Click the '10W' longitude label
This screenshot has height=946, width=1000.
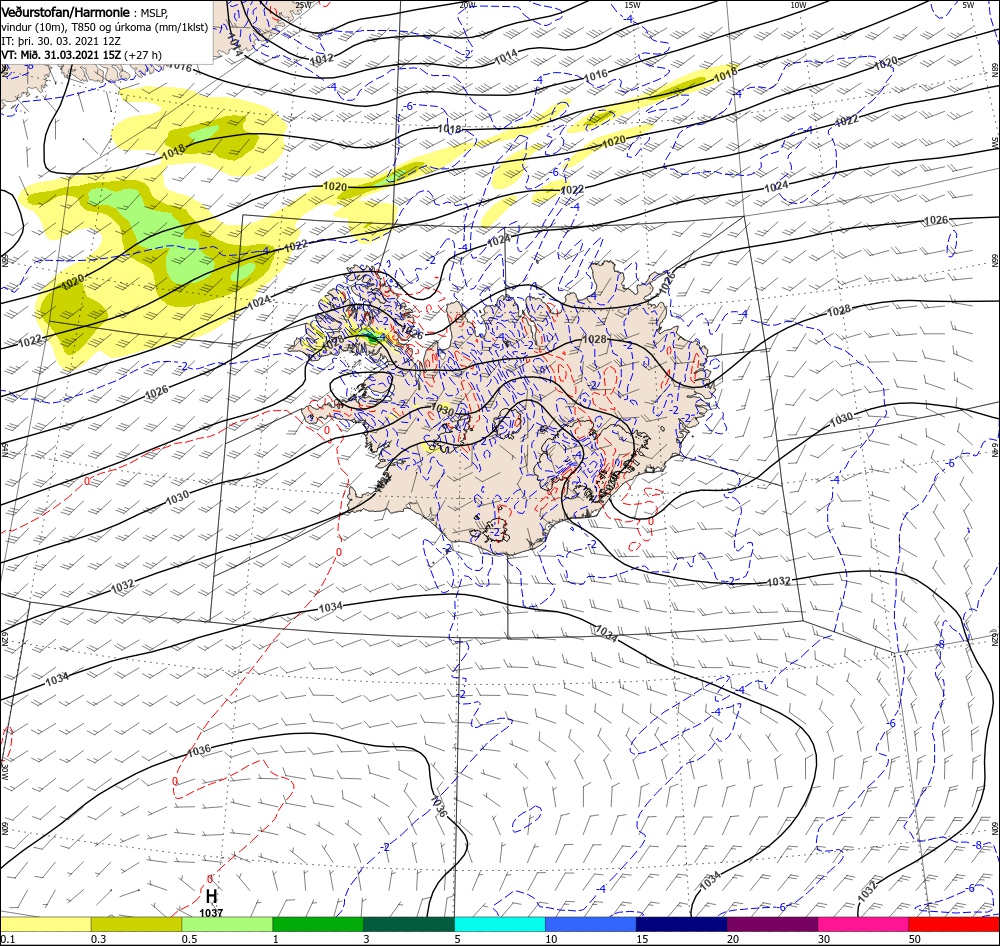pos(798,5)
